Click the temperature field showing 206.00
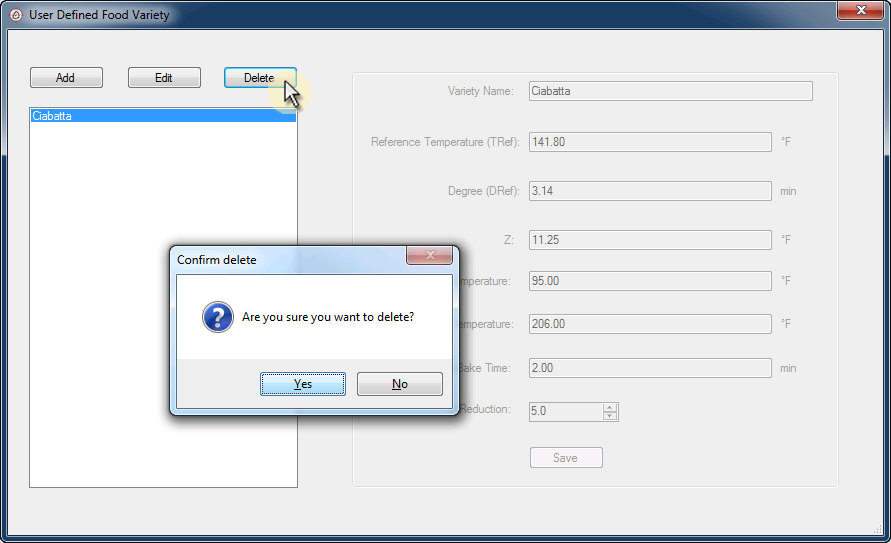 pyautogui.click(x=649, y=324)
